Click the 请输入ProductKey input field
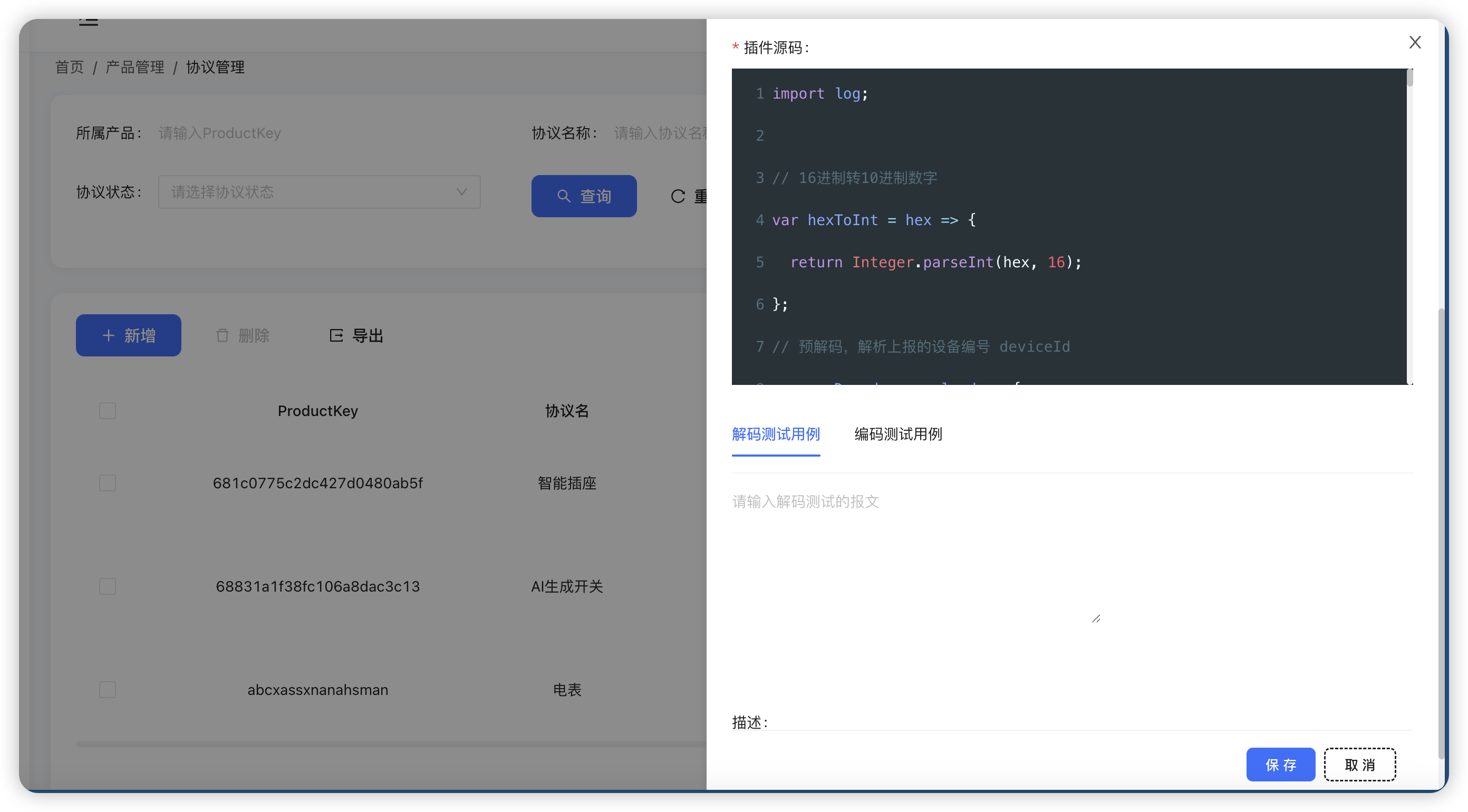 285,133
